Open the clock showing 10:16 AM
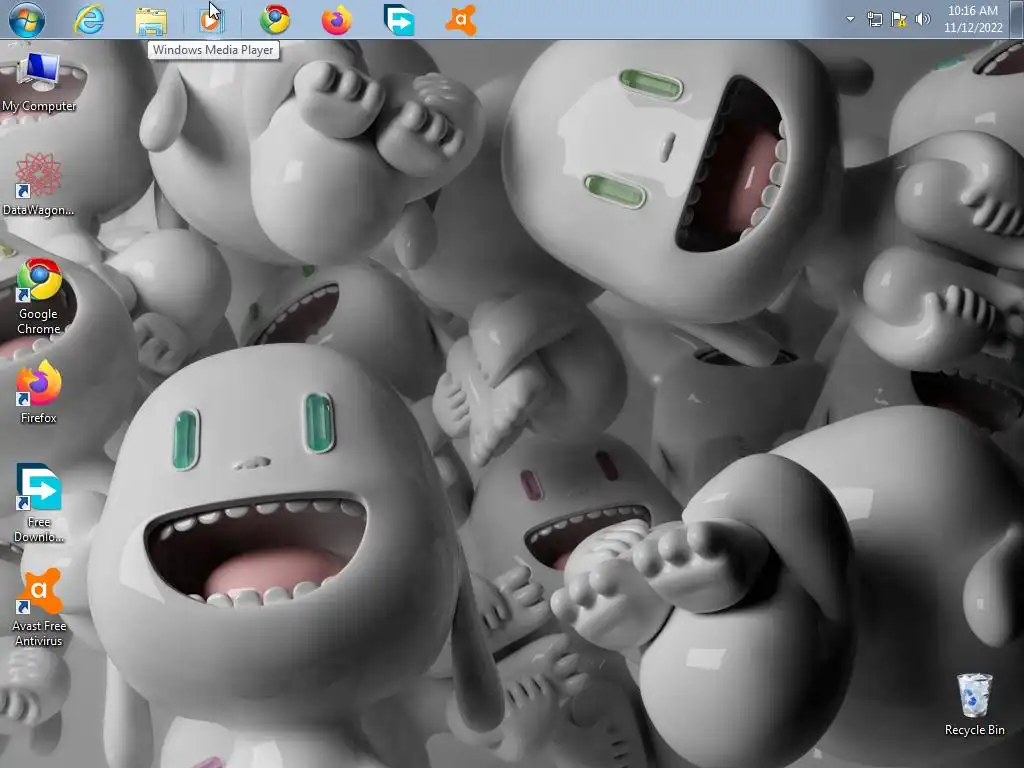The width and height of the screenshot is (1024, 768). tap(973, 20)
